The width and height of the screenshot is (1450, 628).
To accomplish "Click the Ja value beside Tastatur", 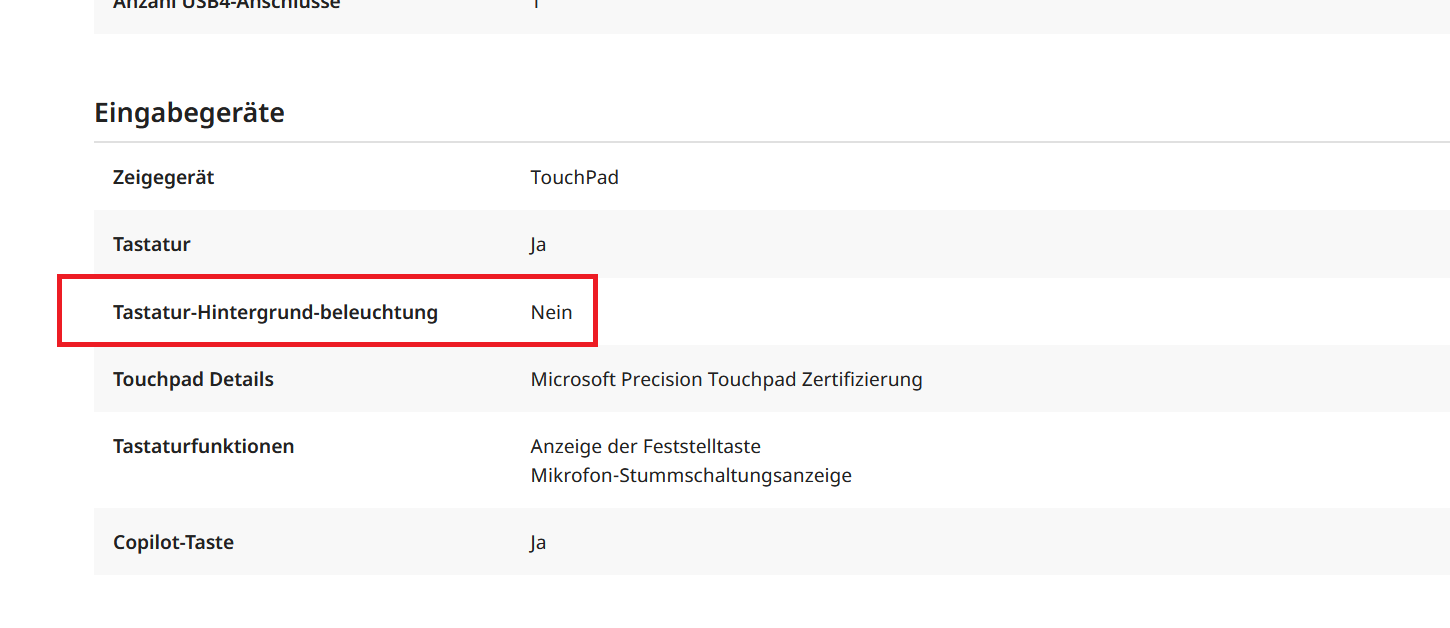I will (x=538, y=245).
